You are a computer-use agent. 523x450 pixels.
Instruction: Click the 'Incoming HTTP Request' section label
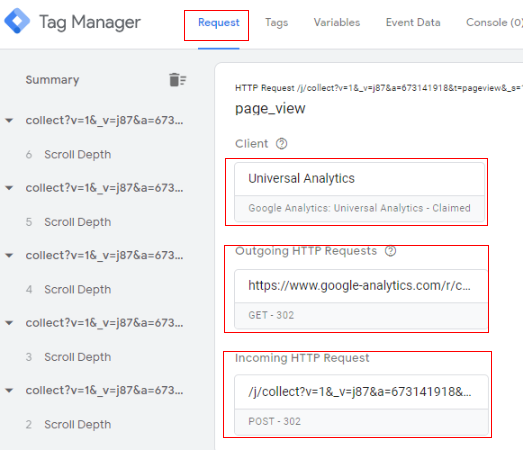pos(302,358)
